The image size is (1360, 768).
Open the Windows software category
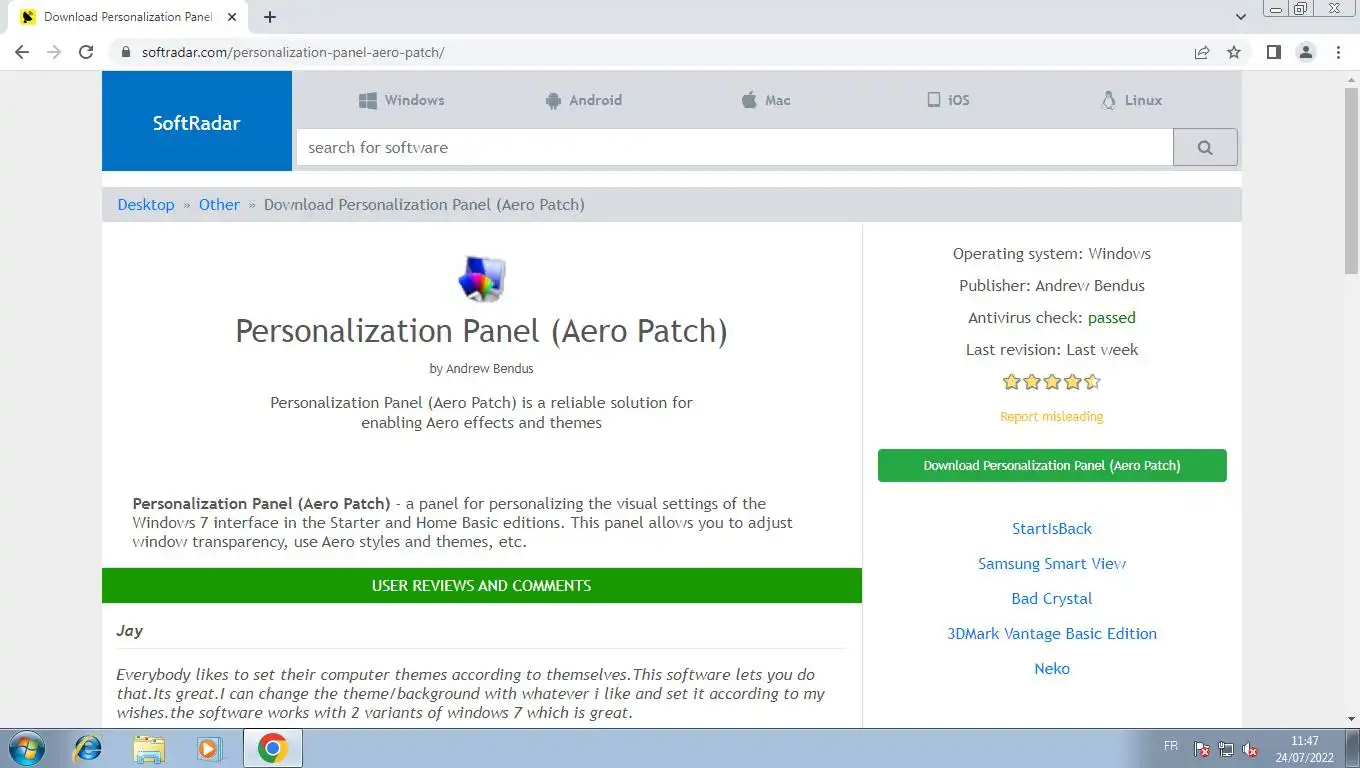click(x=401, y=100)
